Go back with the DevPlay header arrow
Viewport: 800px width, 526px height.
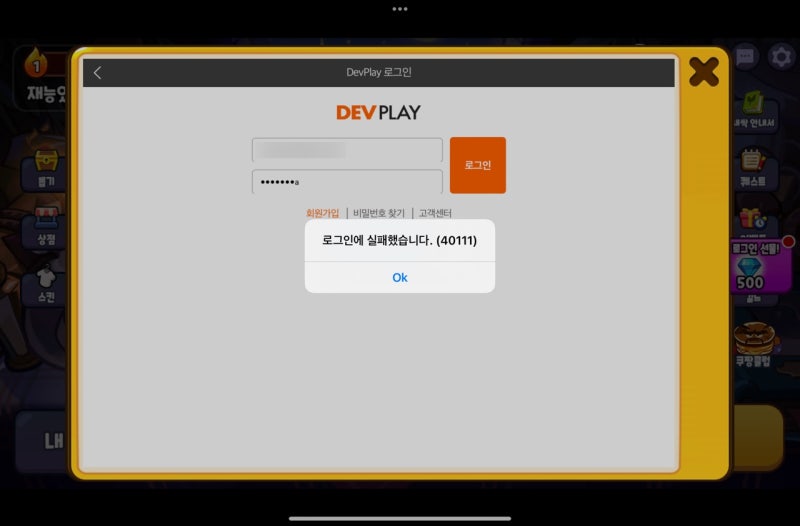97,73
